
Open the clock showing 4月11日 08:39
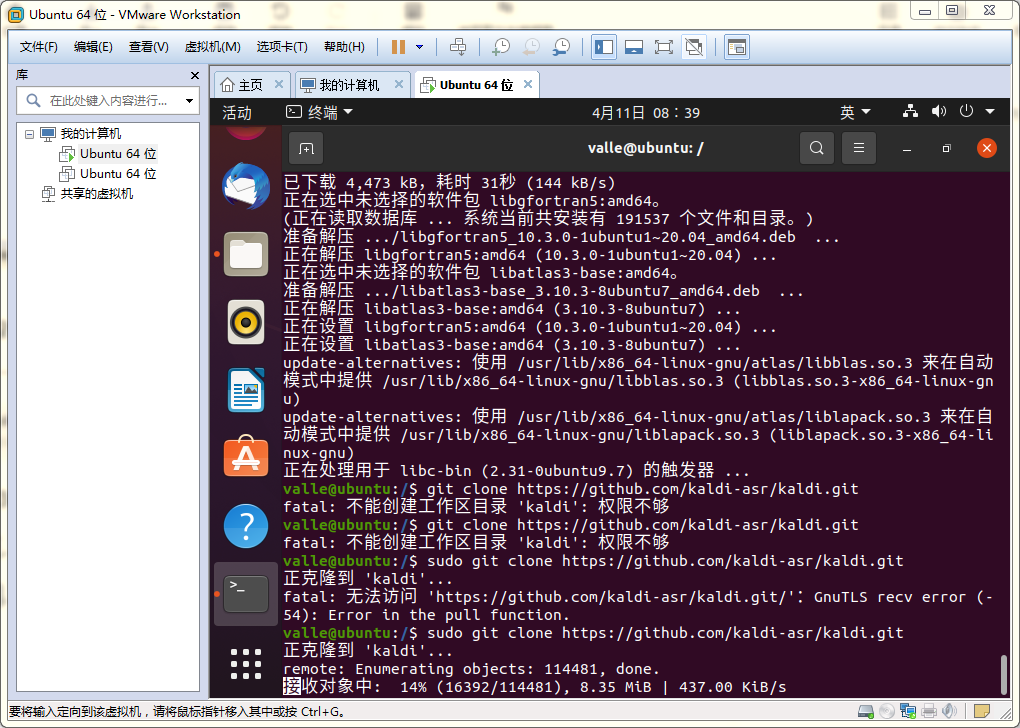click(645, 113)
